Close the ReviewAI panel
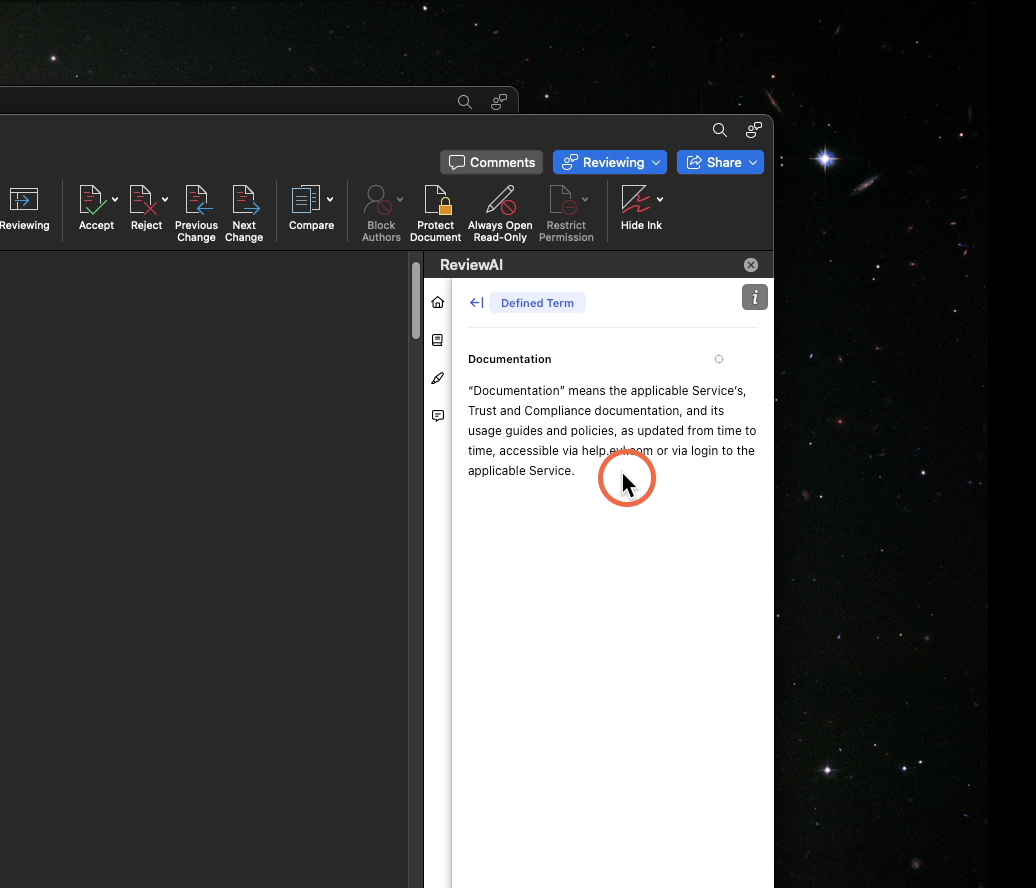 click(x=751, y=265)
